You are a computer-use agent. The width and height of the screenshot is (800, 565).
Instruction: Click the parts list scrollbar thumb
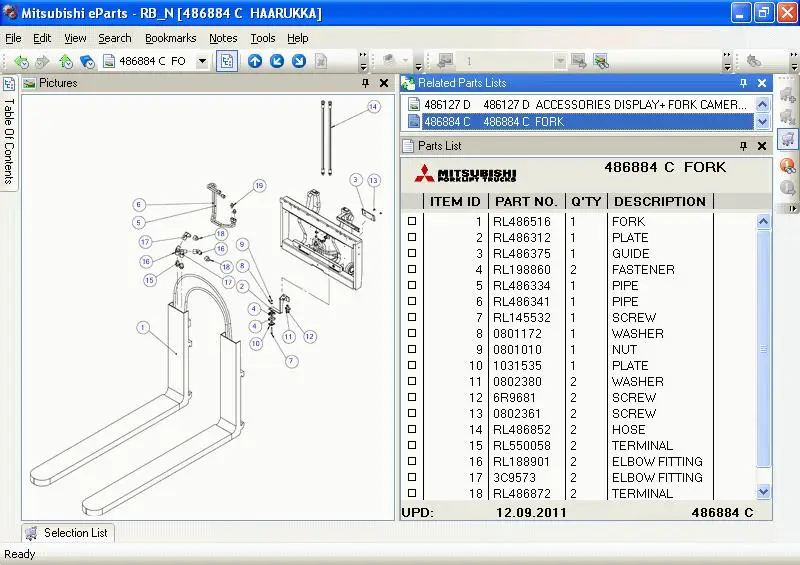coord(763,349)
